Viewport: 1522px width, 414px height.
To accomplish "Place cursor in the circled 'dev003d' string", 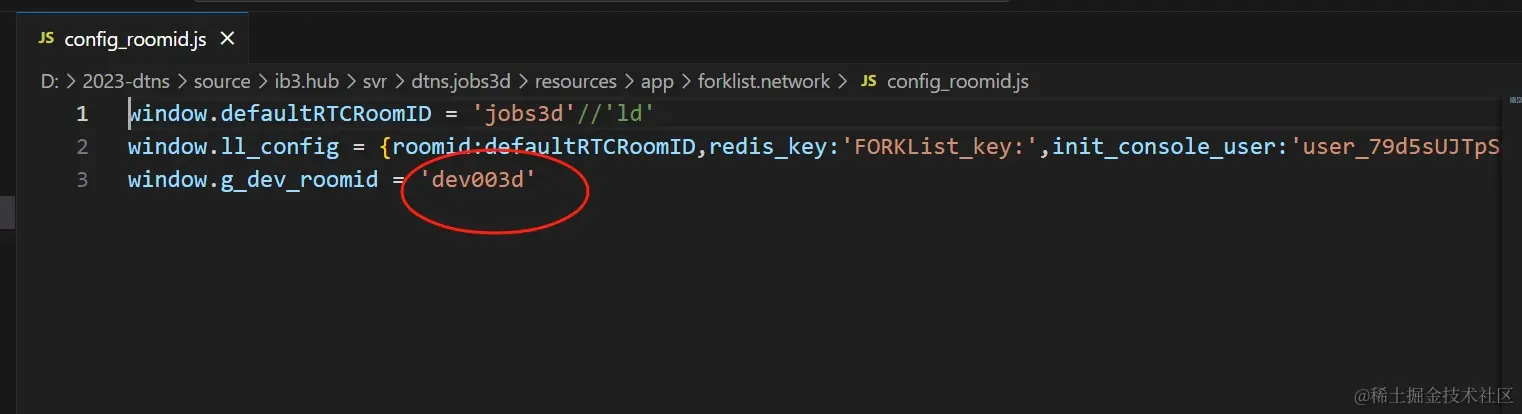I will (478, 181).
